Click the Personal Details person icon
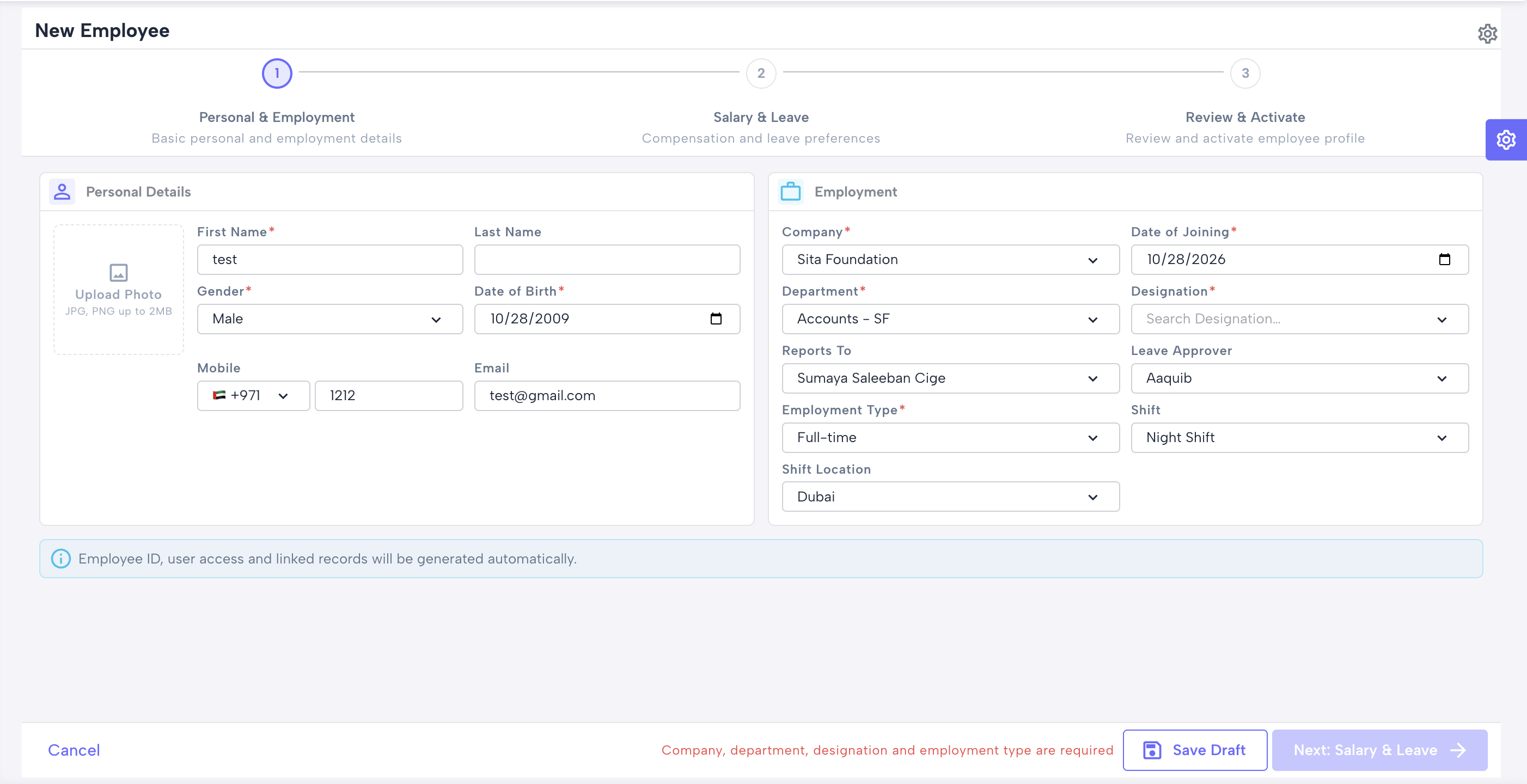The image size is (1527, 784). click(x=62, y=192)
